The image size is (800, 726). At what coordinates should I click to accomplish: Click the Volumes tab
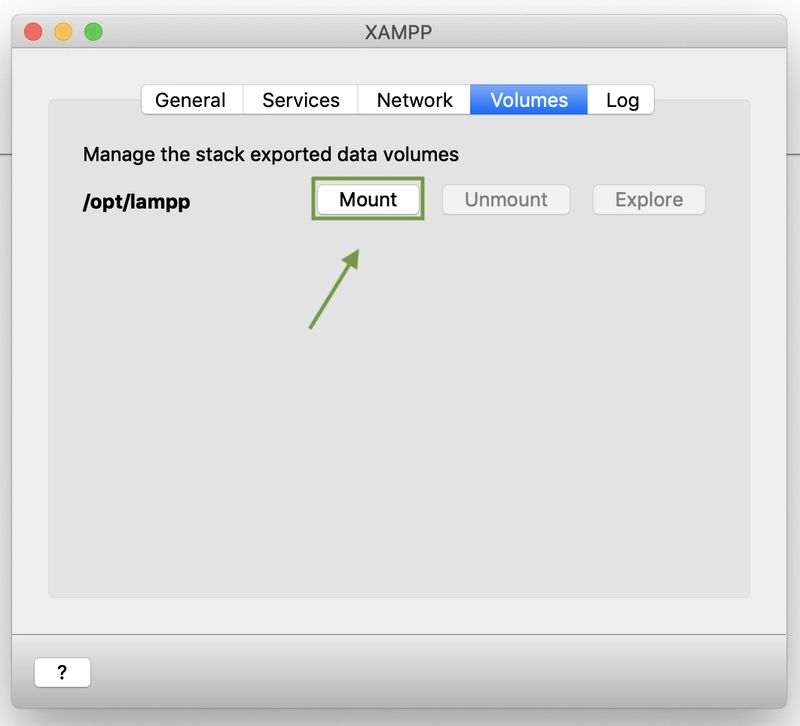tap(529, 100)
